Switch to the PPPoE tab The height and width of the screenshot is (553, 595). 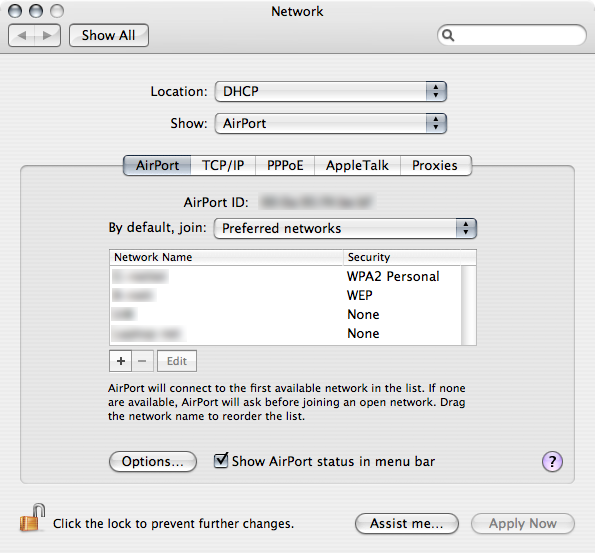(285, 165)
